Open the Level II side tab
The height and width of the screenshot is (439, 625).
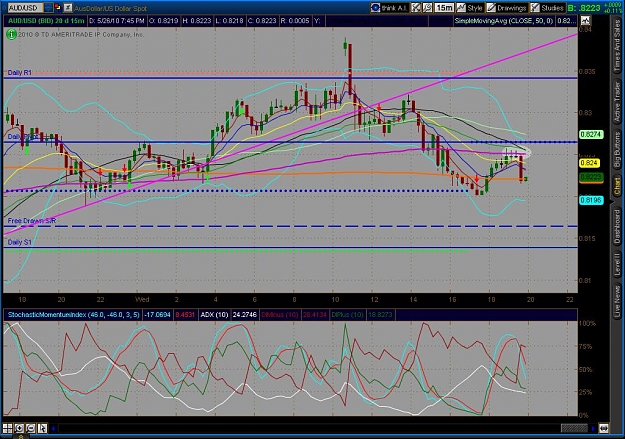click(617, 264)
